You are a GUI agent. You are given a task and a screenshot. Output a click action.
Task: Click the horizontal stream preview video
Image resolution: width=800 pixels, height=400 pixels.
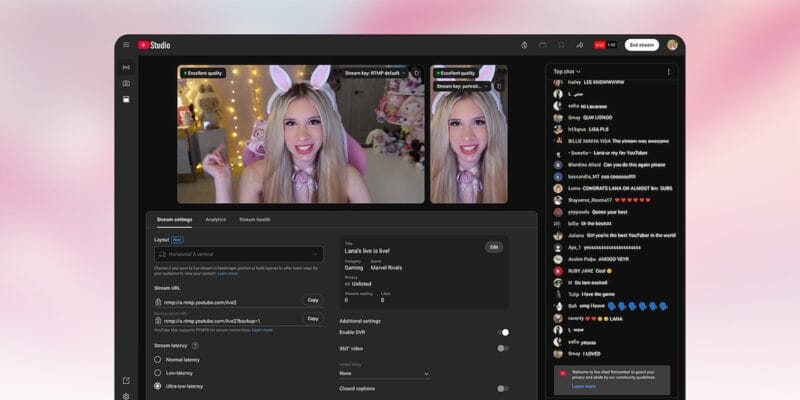point(301,134)
